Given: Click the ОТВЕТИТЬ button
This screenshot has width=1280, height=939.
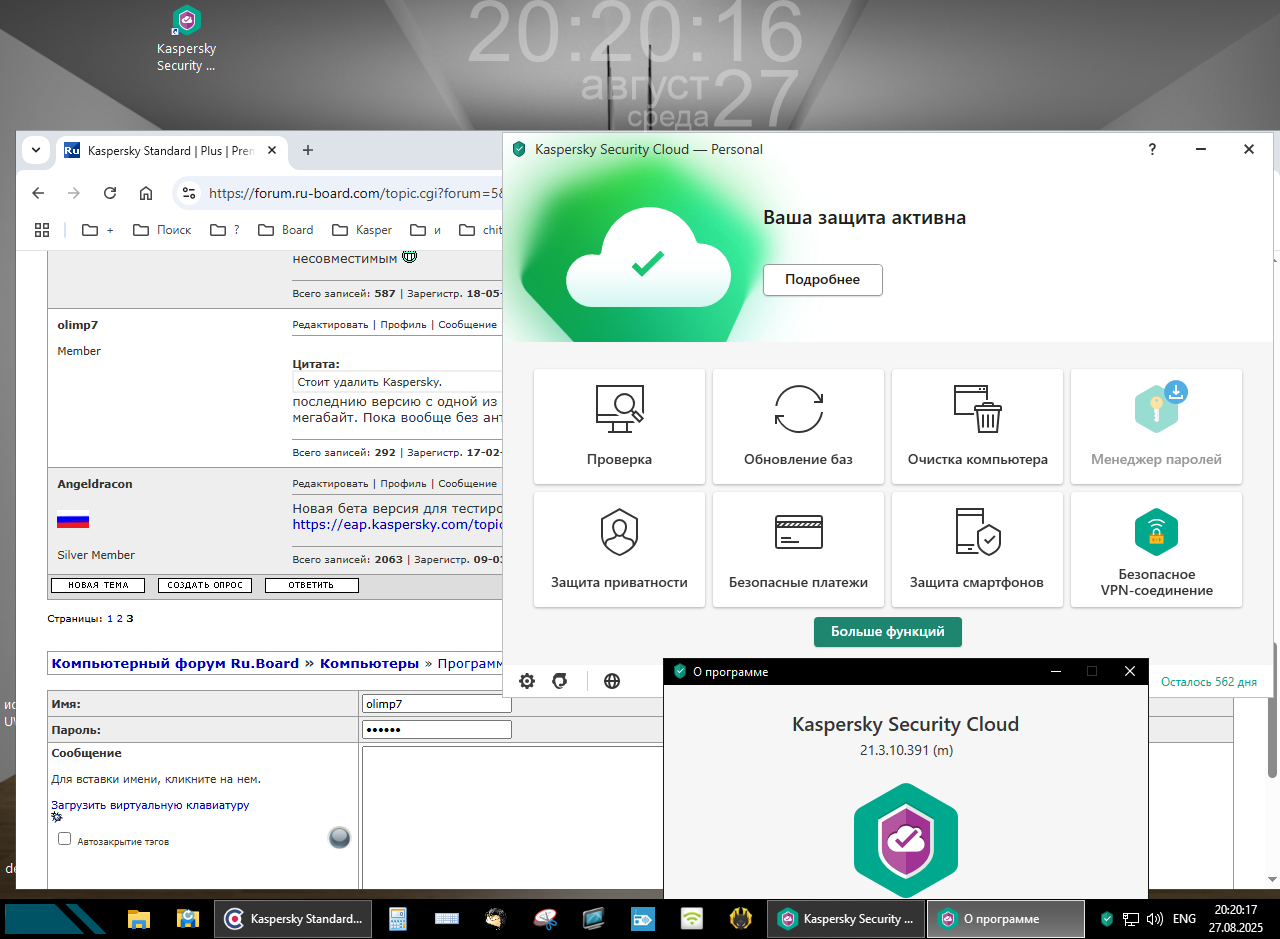Looking at the screenshot, I should click(312, 585).
